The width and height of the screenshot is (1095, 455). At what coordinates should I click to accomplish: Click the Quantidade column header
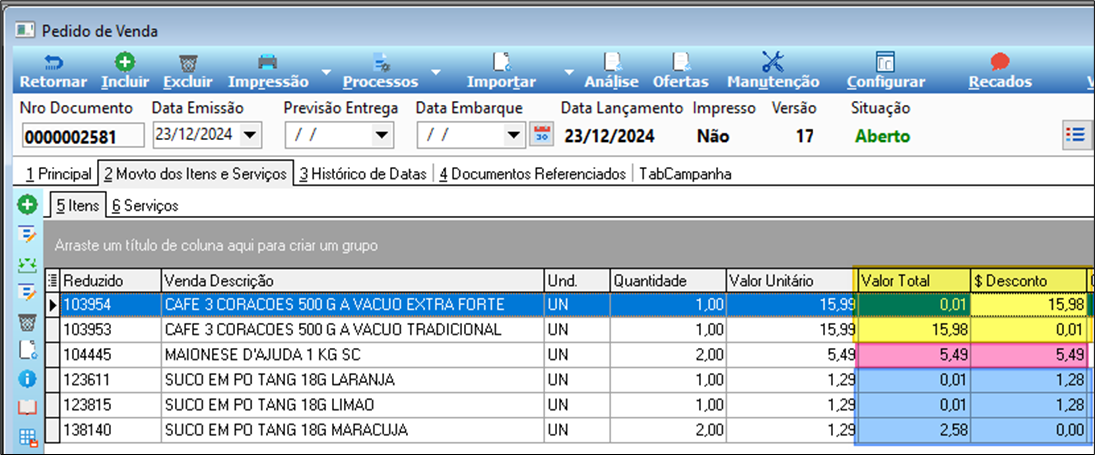668,281
